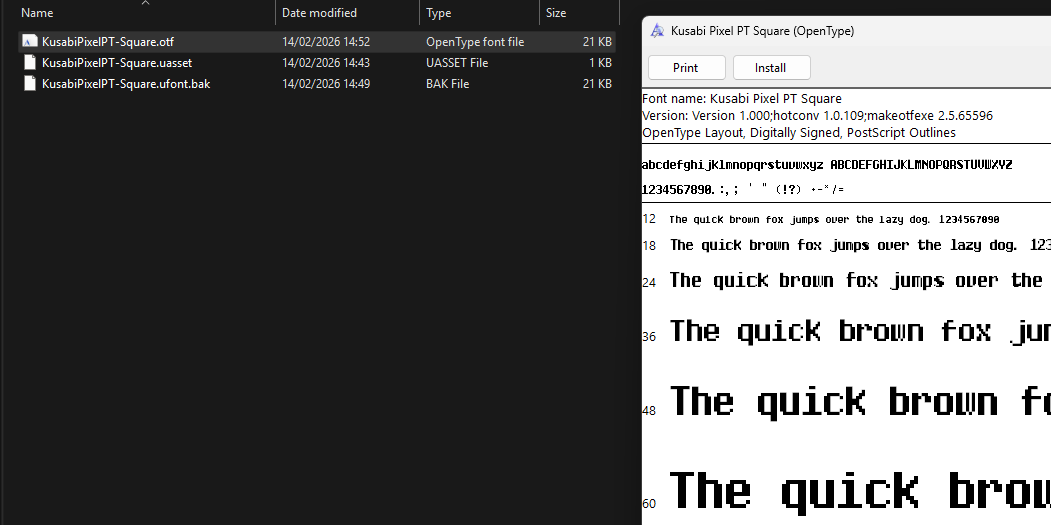Image resolution: width=1051 pixels, height=525 pixels.
Task: Click the date 14/02/2026 14:52
Action: 326,42
